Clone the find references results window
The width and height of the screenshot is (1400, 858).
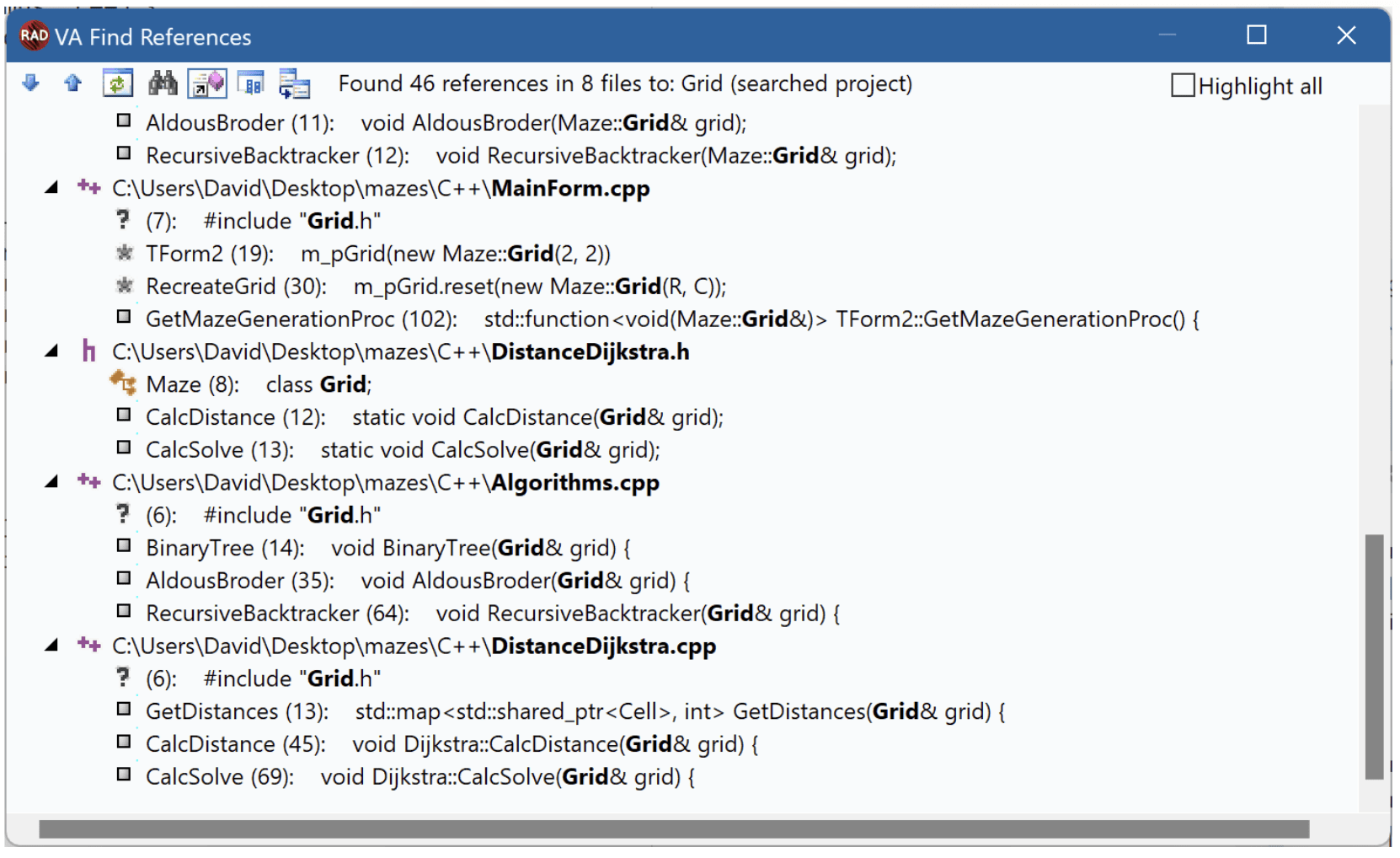295,83
